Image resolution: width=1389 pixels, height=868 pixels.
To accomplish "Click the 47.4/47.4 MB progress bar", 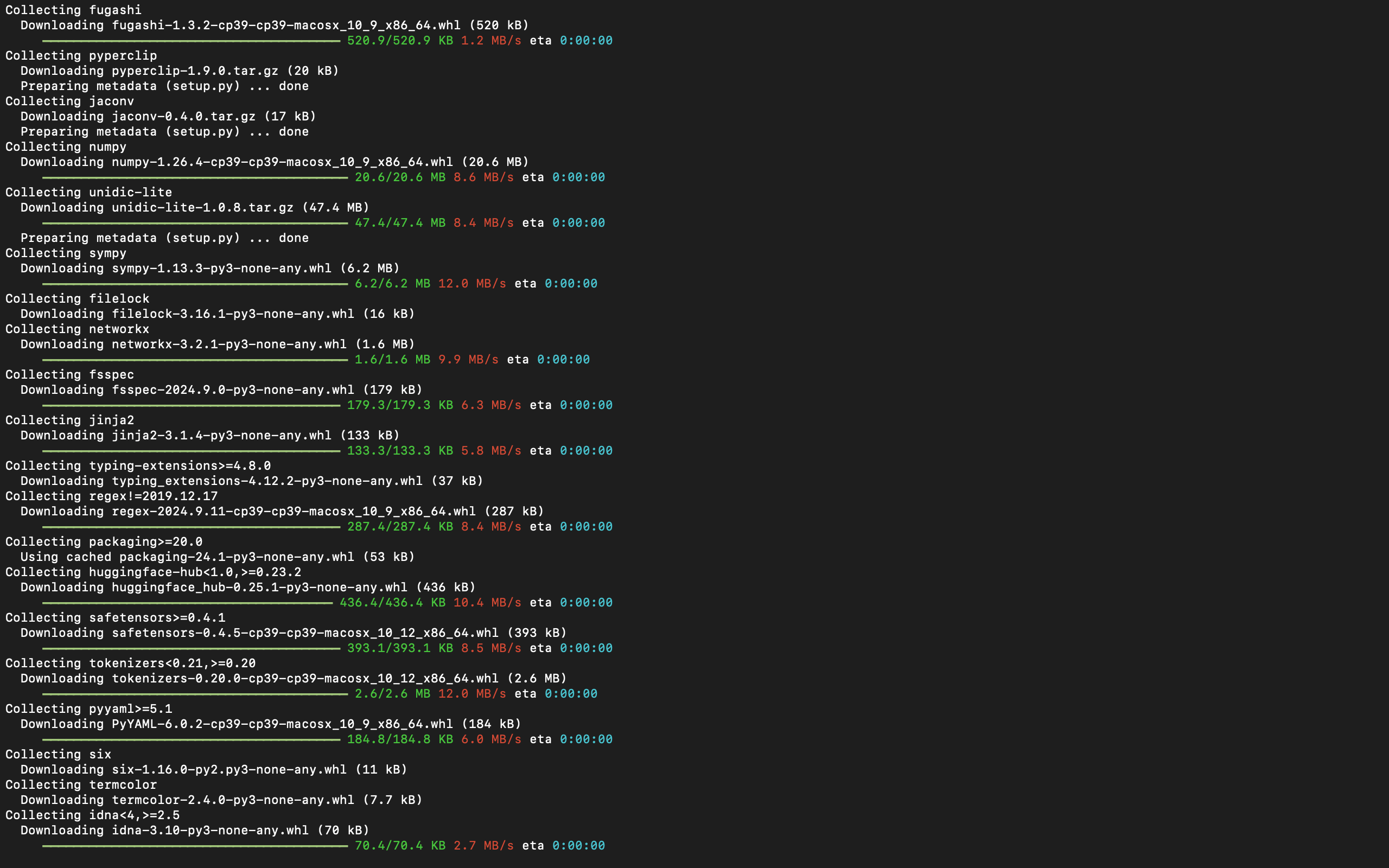I will point(195,223).
